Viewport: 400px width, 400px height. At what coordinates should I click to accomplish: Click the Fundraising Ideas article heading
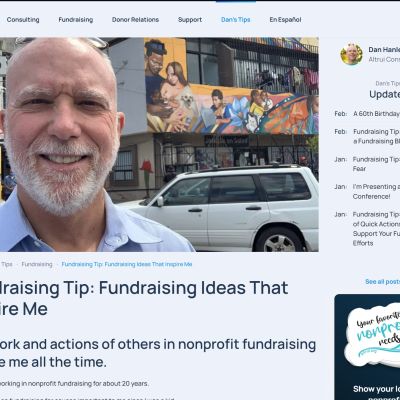[144, 298]
